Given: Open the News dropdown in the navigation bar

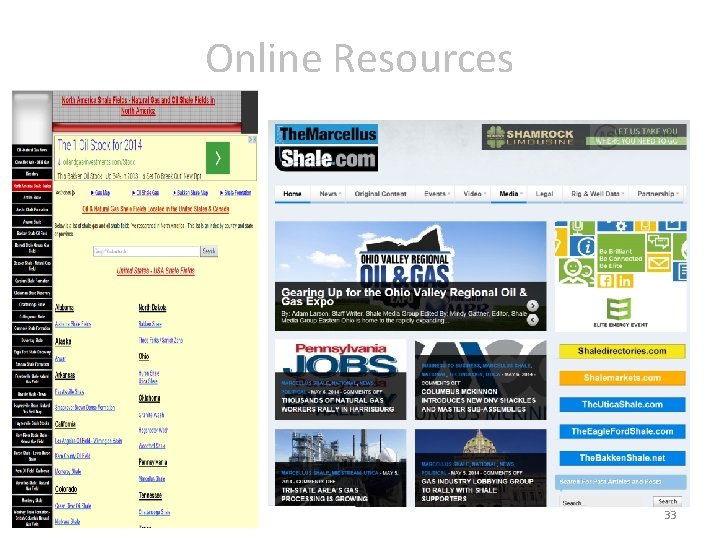Looking at the screenshot, I should (330, 194).
